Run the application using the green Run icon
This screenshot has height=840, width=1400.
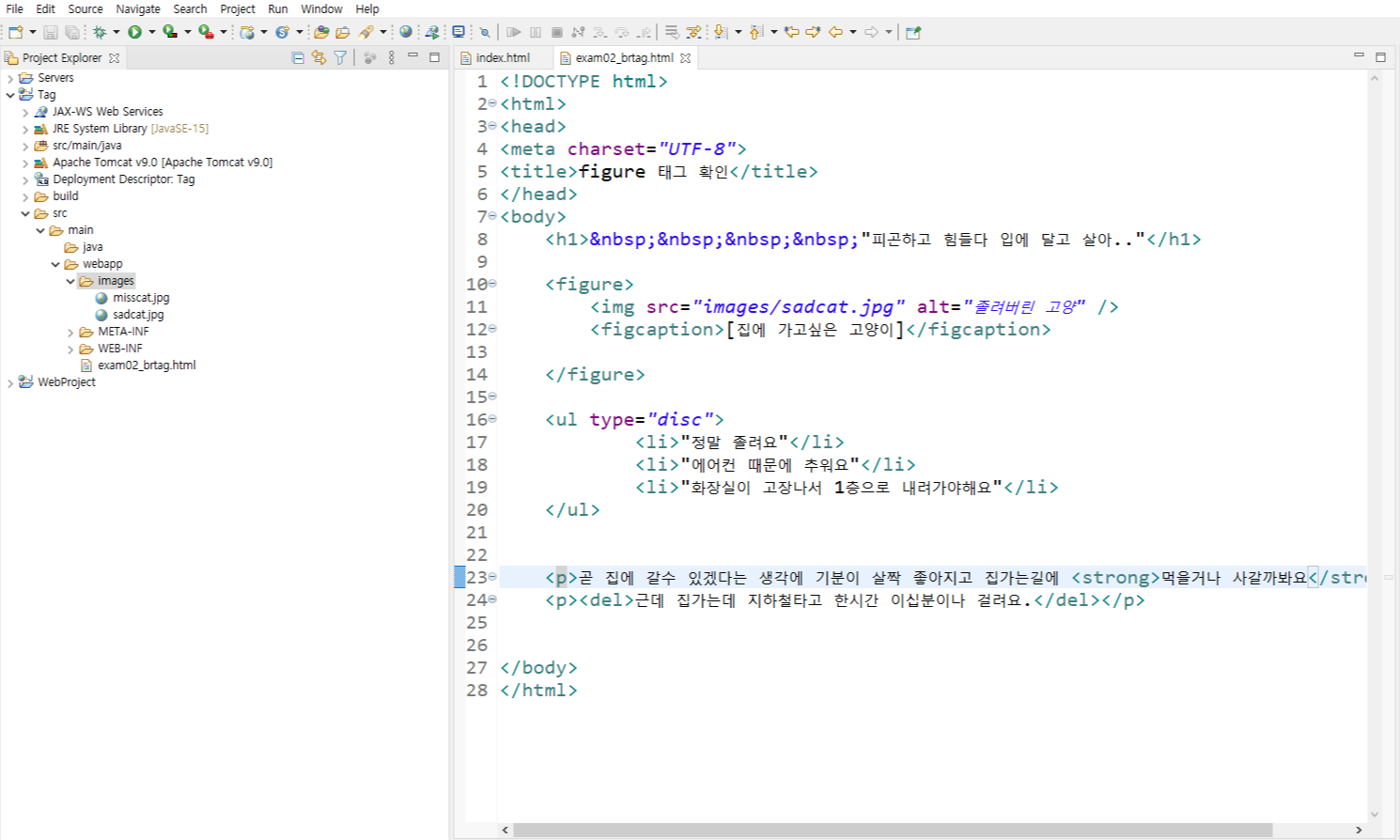[134, 31]
